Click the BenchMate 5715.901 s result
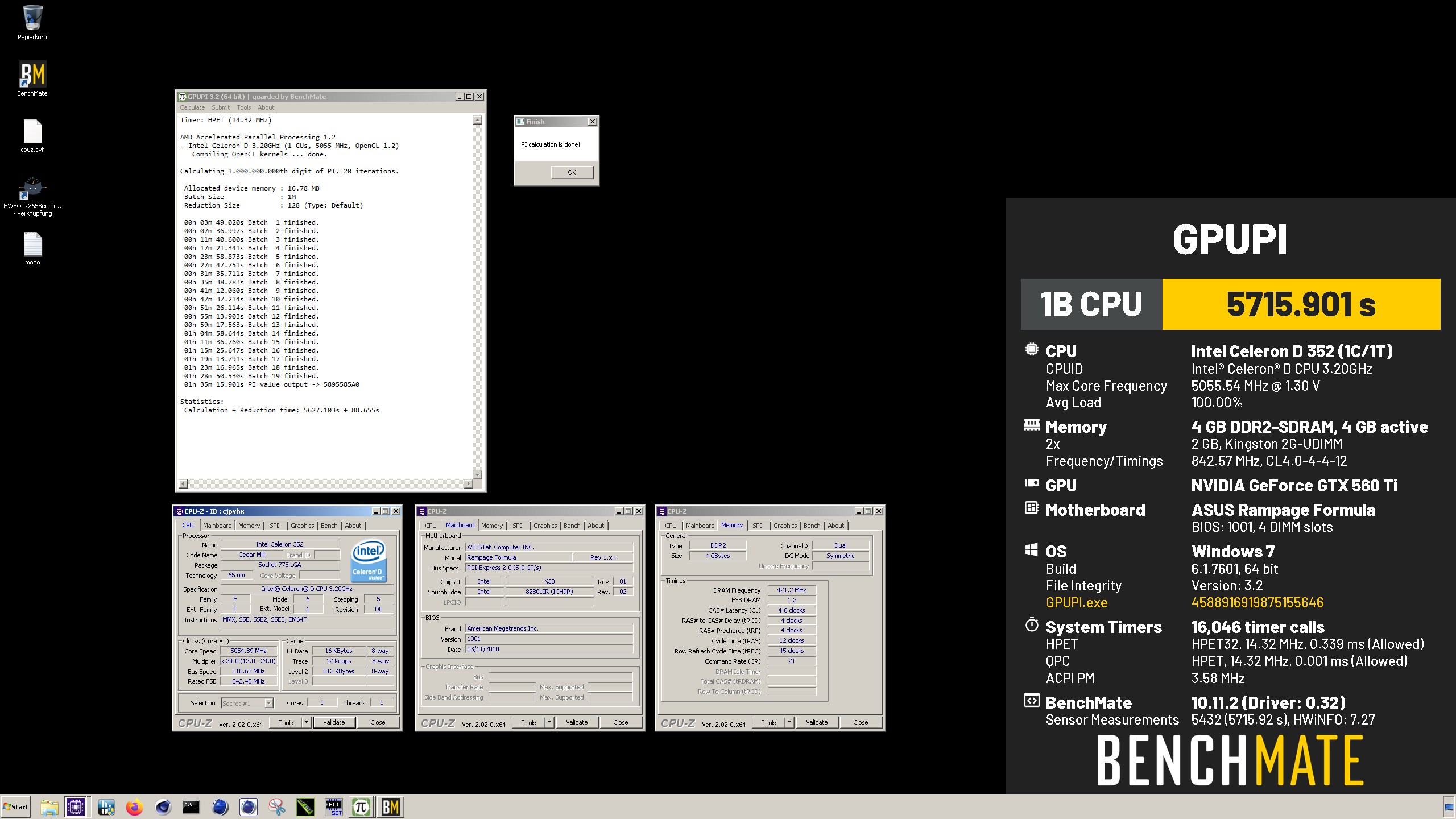The height and width of the screenshot is (819, 1456). pos(1301,304)
